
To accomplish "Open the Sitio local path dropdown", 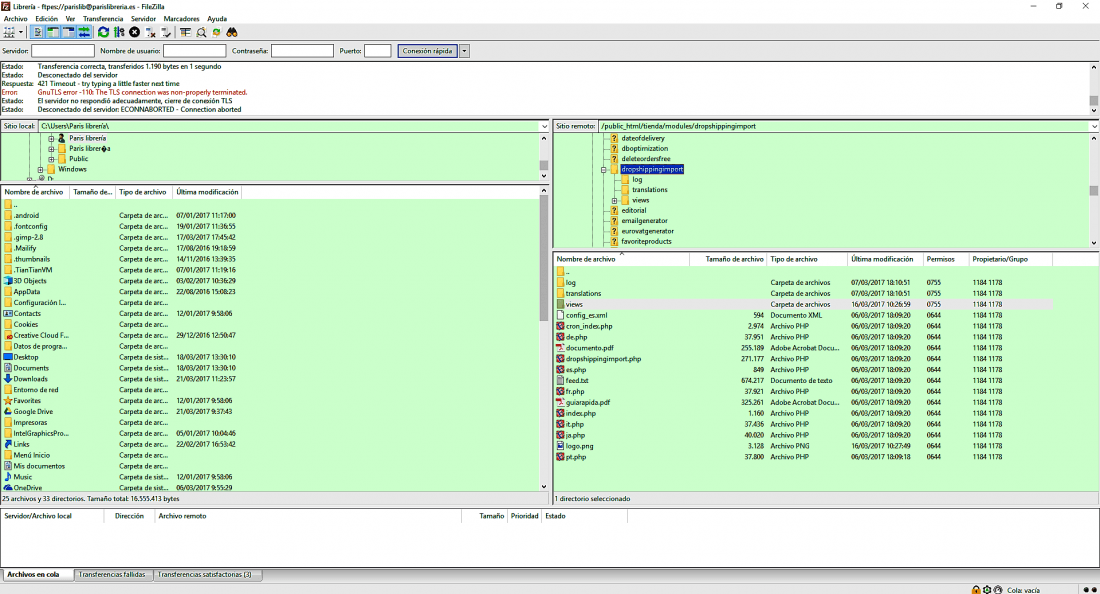I will [544, 126].
